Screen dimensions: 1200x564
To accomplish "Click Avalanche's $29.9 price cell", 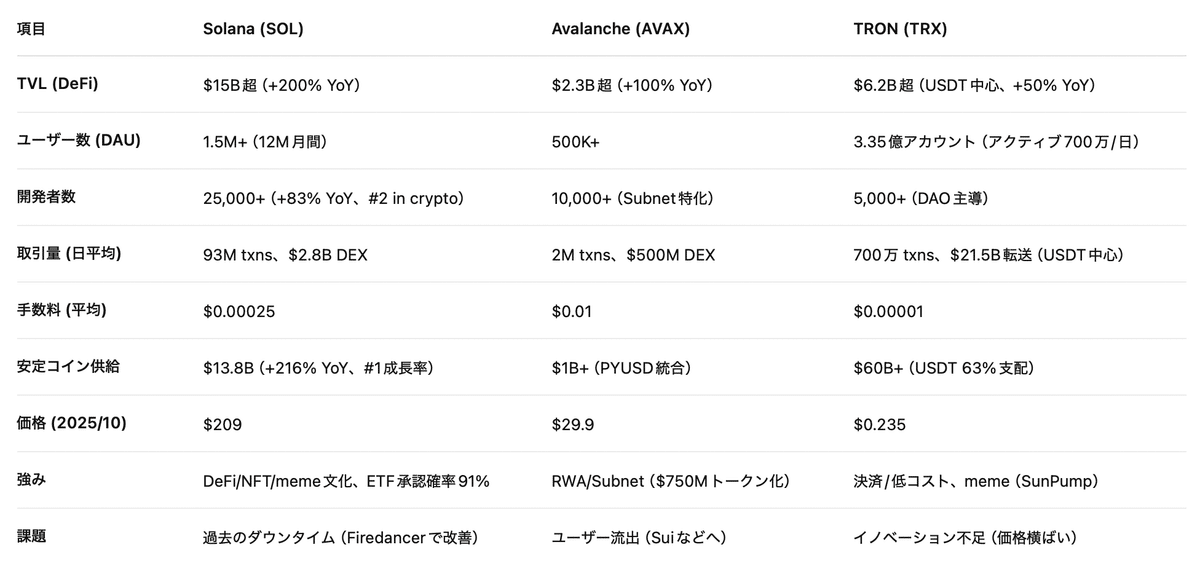I will pyautogui.click(x=573, y=425).
